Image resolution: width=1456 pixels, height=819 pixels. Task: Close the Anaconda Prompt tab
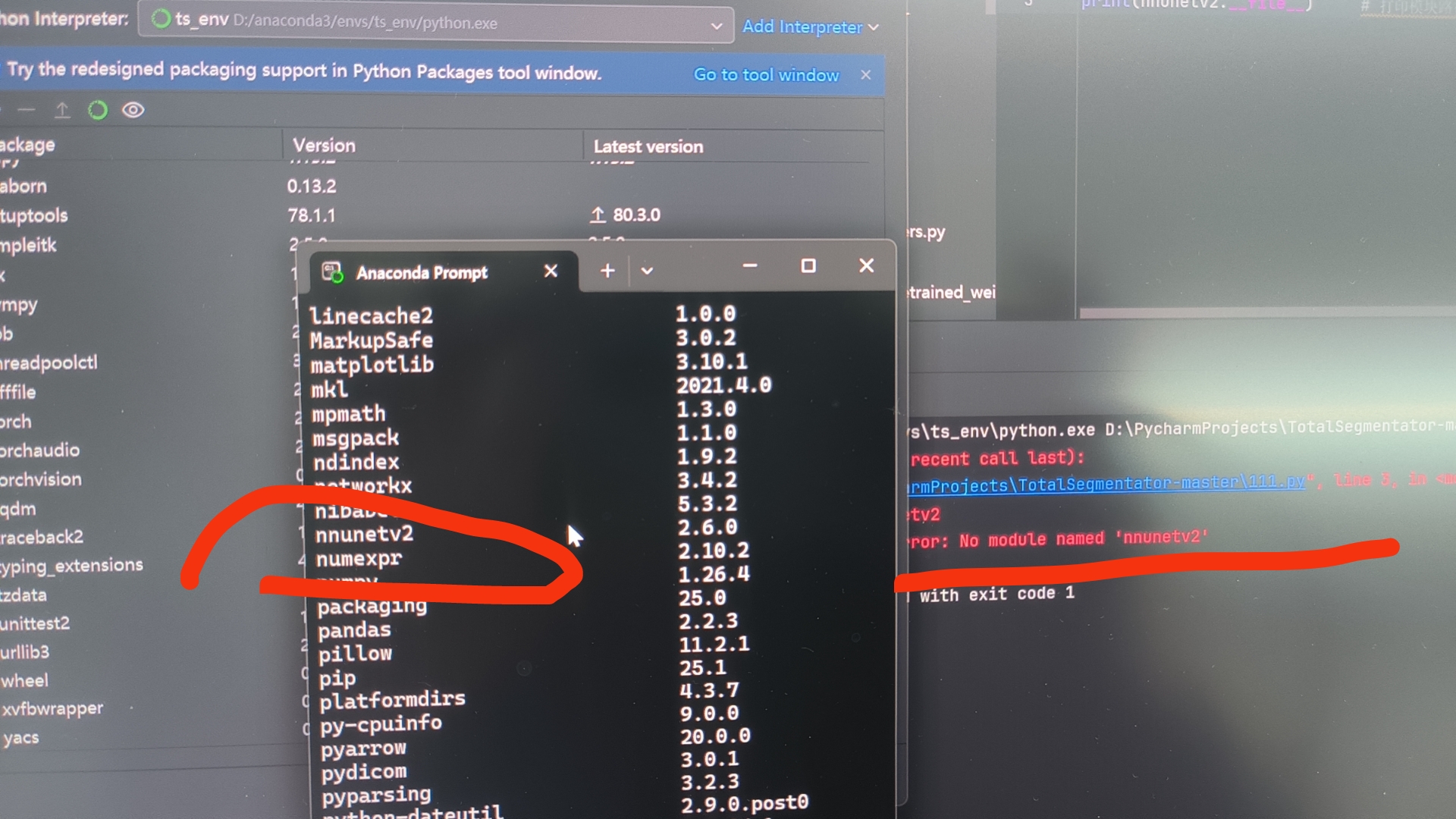click(x=551, y=271)
